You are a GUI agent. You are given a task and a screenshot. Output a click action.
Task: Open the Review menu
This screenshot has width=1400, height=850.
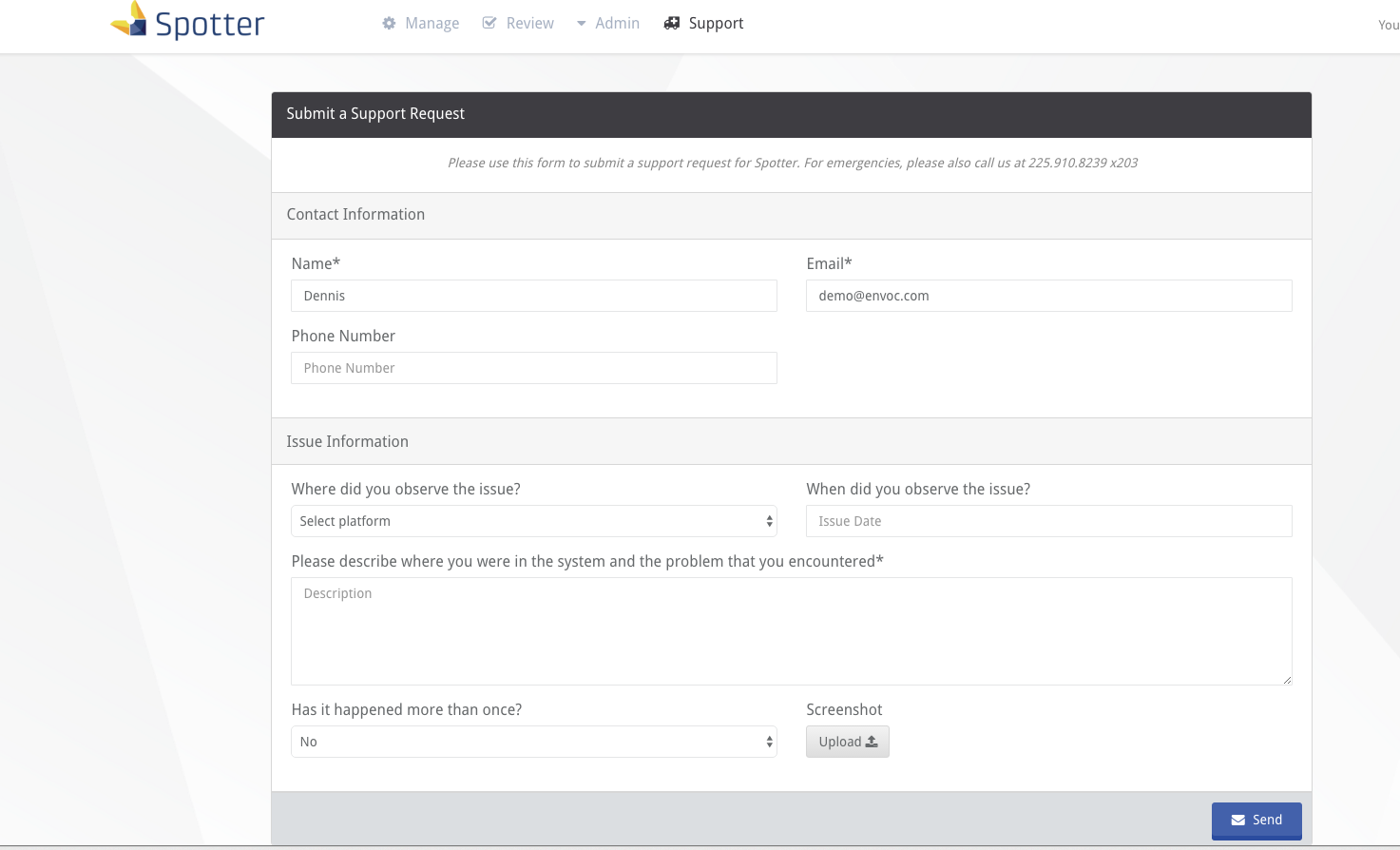(x=518, y=23)
